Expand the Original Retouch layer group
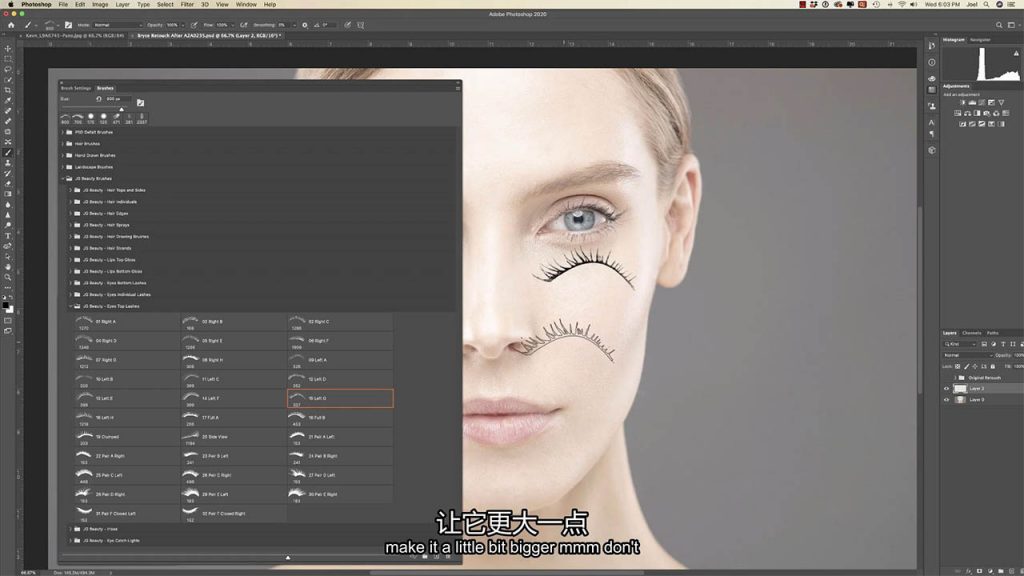The width and height of the screenshot is (1024, 576). point(955,377)
